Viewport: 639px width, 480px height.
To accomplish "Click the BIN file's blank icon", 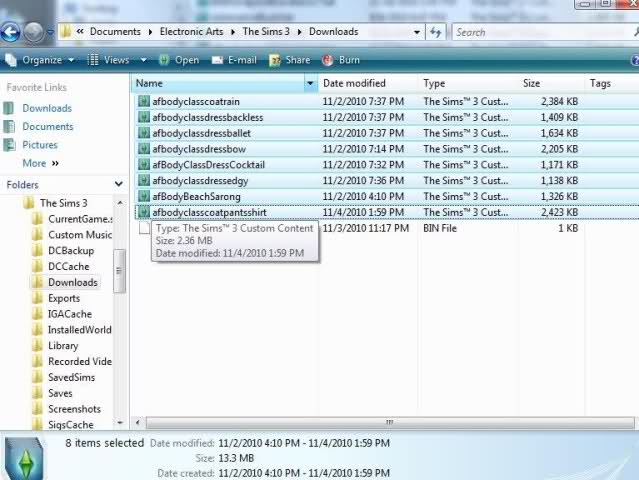I will 144,228.
